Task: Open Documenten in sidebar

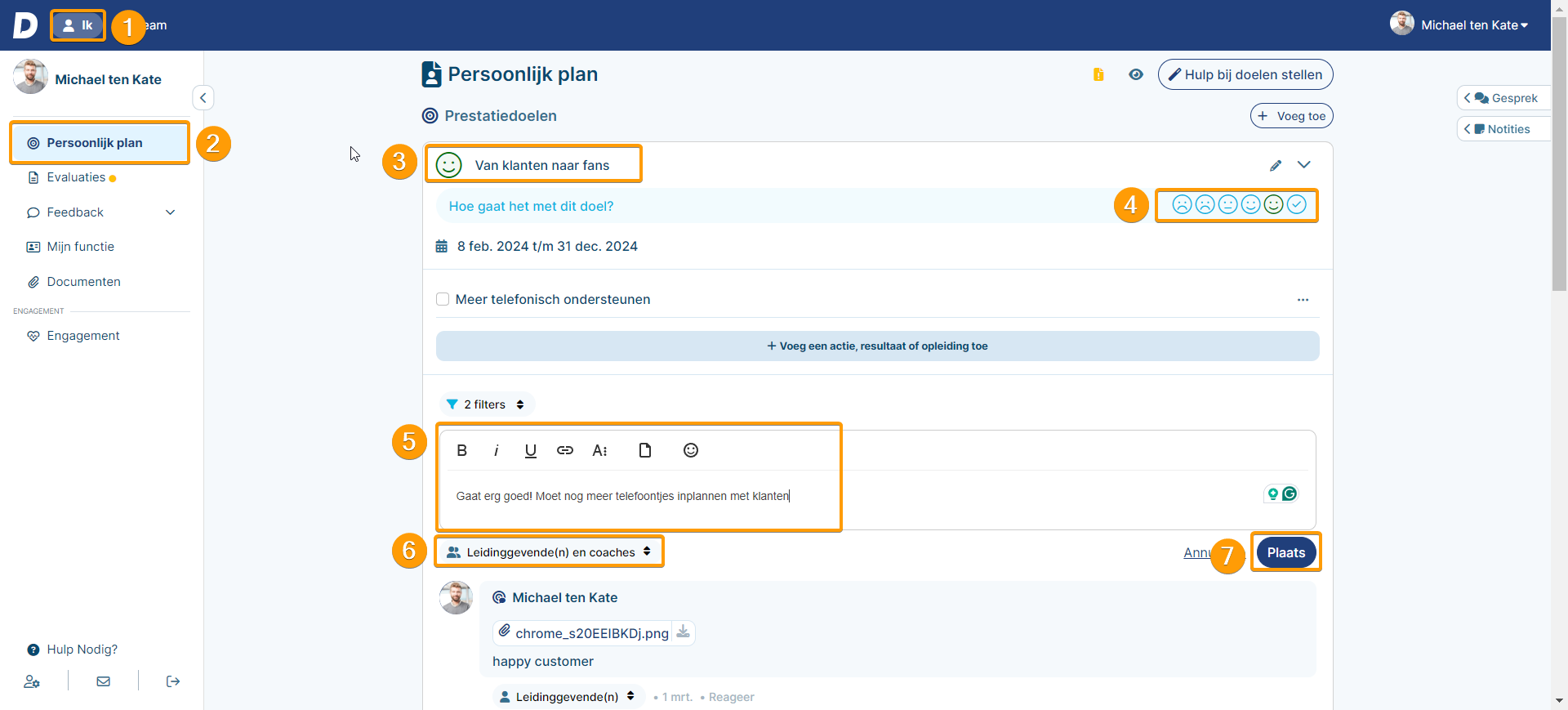Action: pyautogui.click(x=83, y=282)
